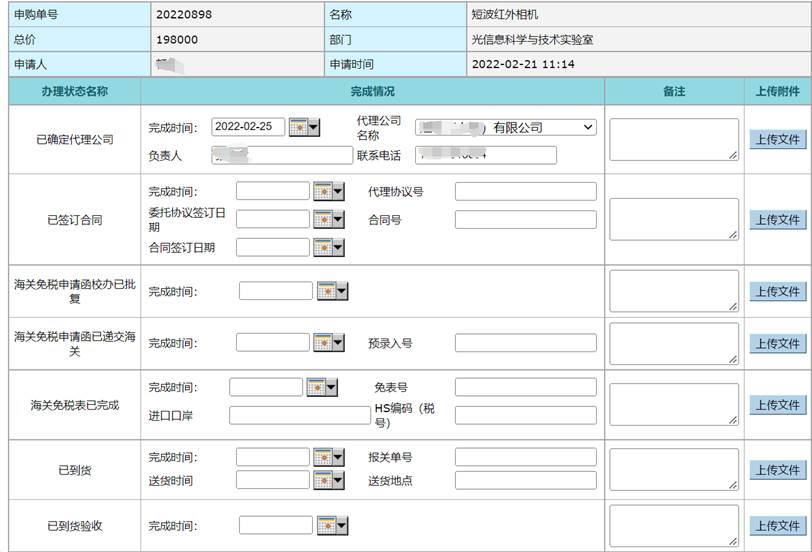The image size is (812, 552).
Task: Select the 预录入号 input field
Action: point(525,343)
